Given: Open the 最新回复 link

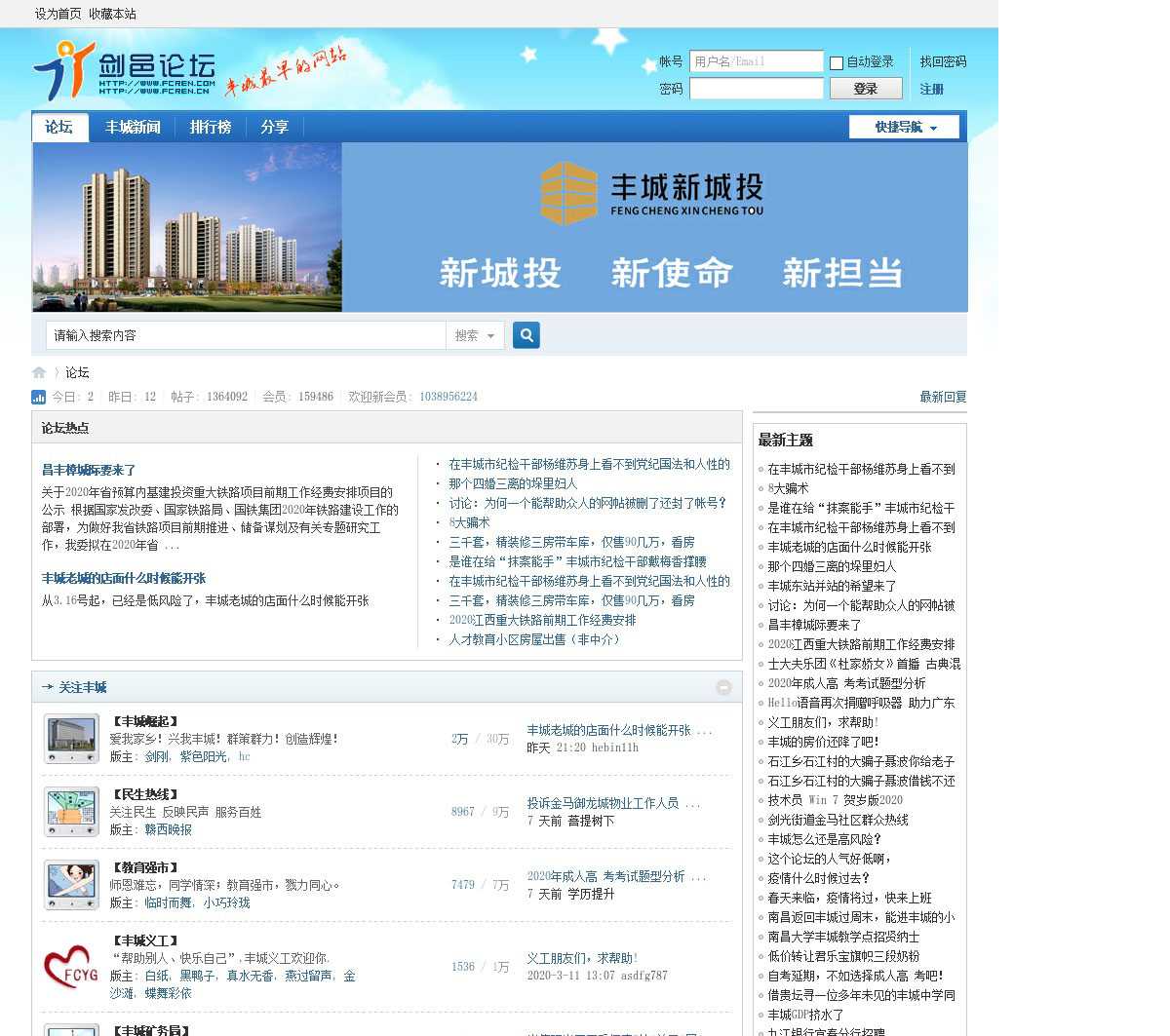Looking at the screenshot, I should [943, 397].
